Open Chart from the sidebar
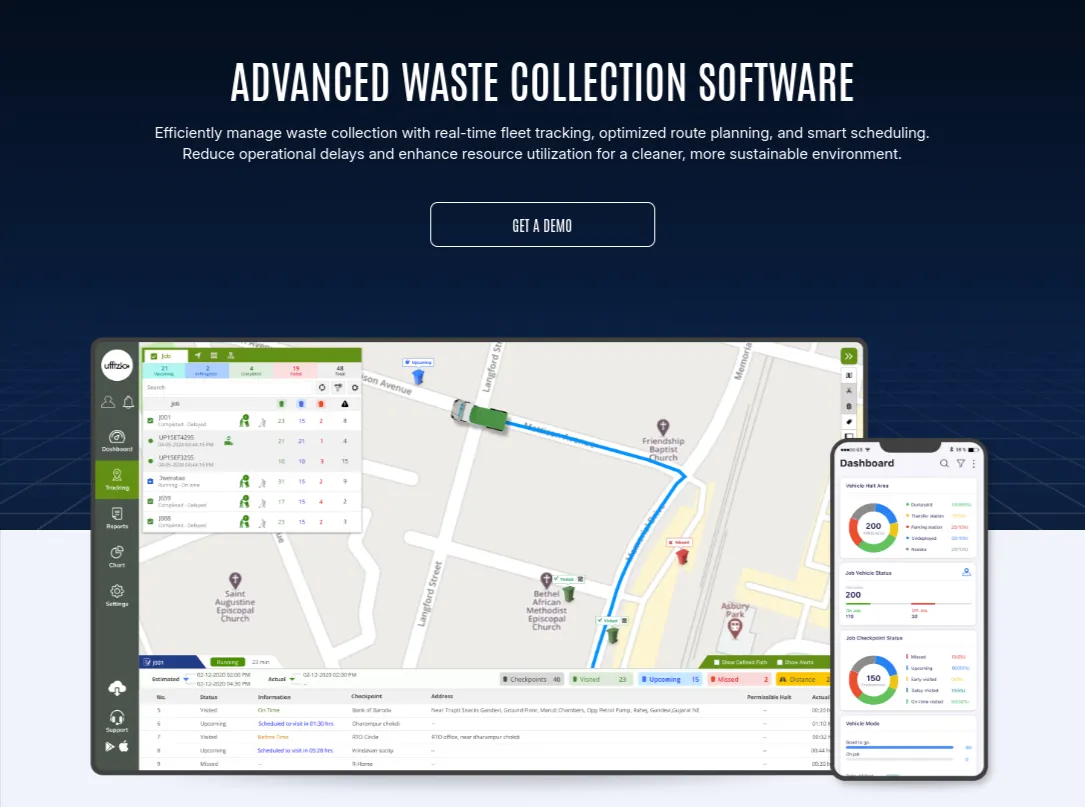Screen dimensions: 1085x807 pyautogui.click(x=117, y=556)
